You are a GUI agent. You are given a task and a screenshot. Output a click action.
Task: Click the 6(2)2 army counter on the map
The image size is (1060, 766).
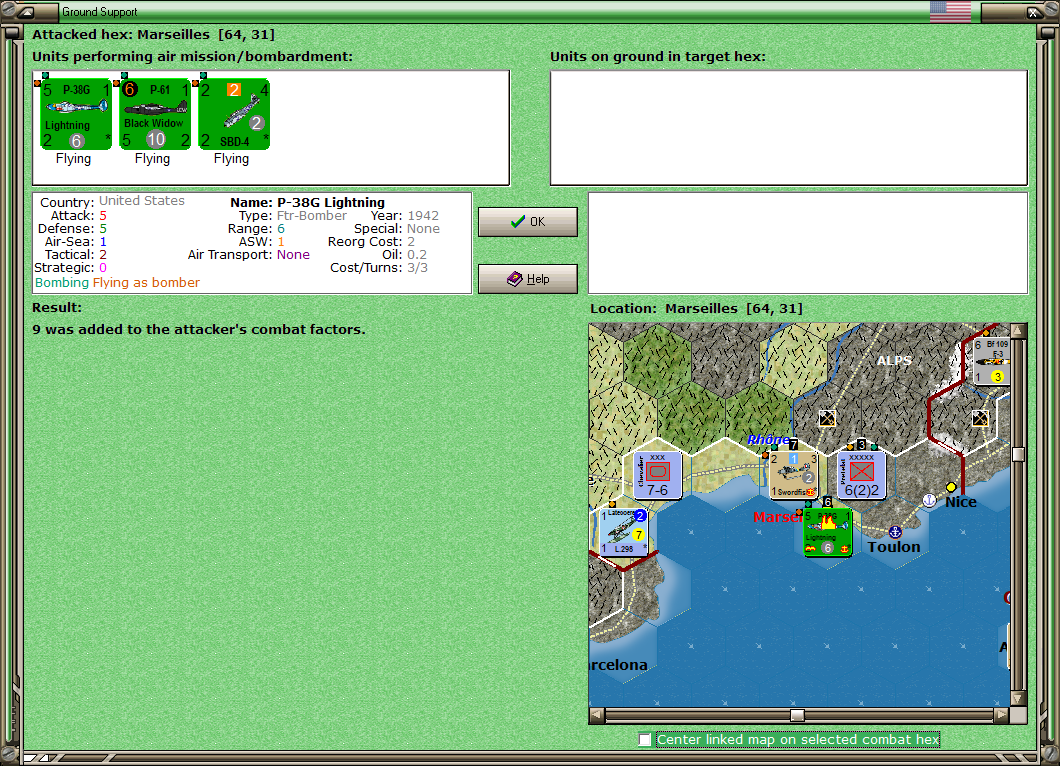pyautogui.click(x=861, y=475)
